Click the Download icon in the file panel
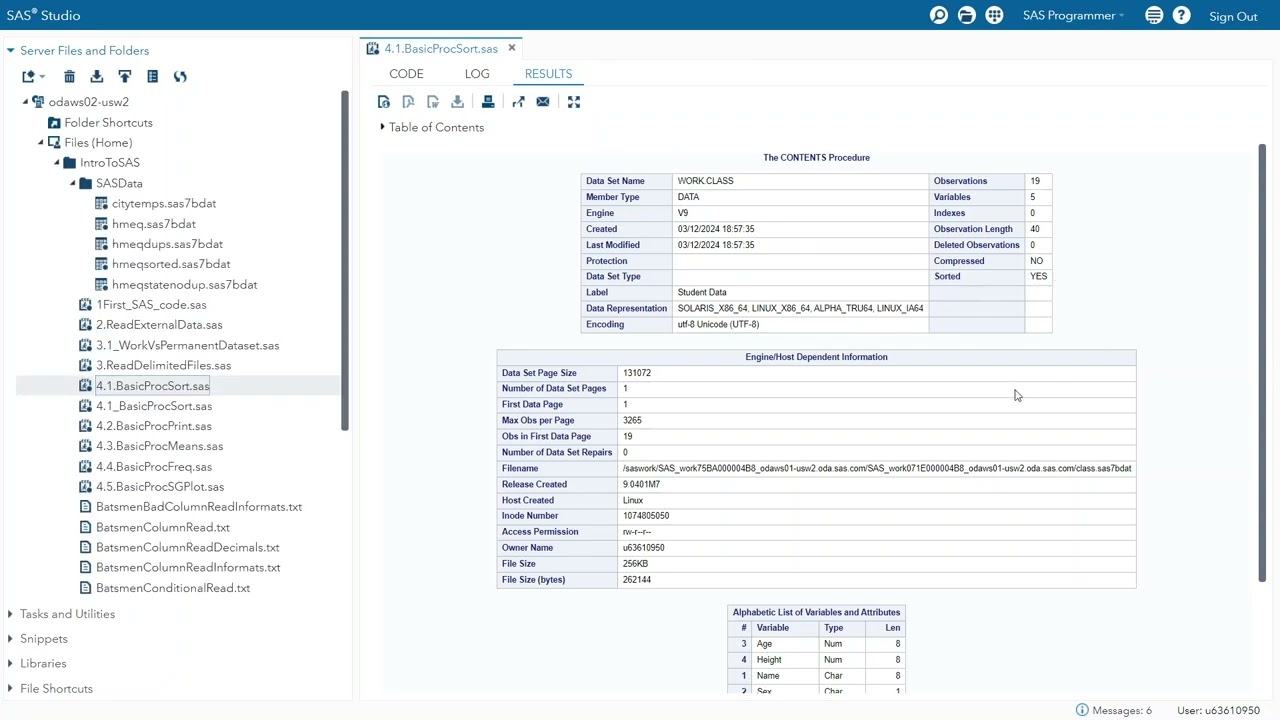 click(x=97, y=76)
